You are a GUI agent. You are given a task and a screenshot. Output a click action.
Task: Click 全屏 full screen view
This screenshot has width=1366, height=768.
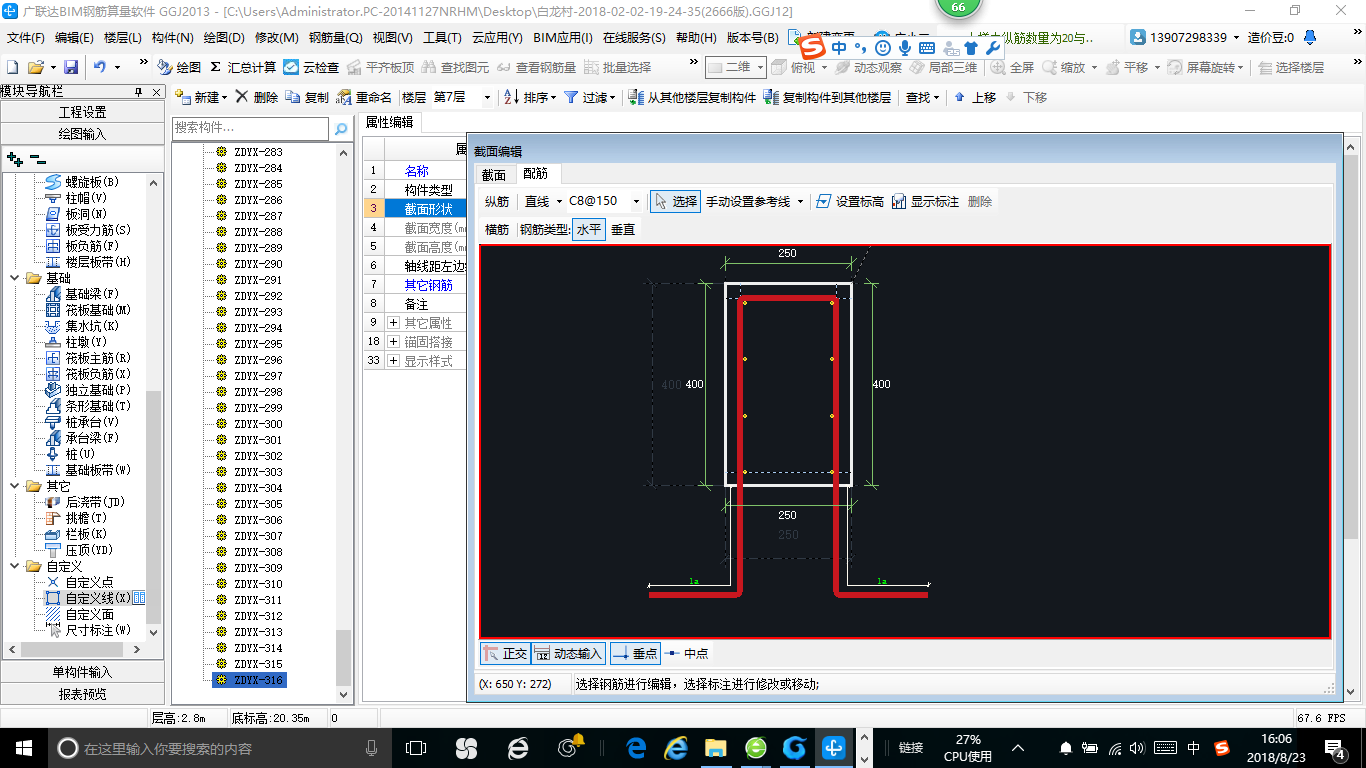pos(1012,67)
